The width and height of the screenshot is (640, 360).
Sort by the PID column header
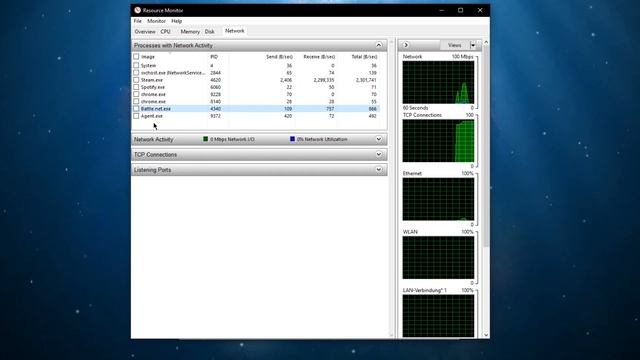pyautogui.click(x=214, y=57)
